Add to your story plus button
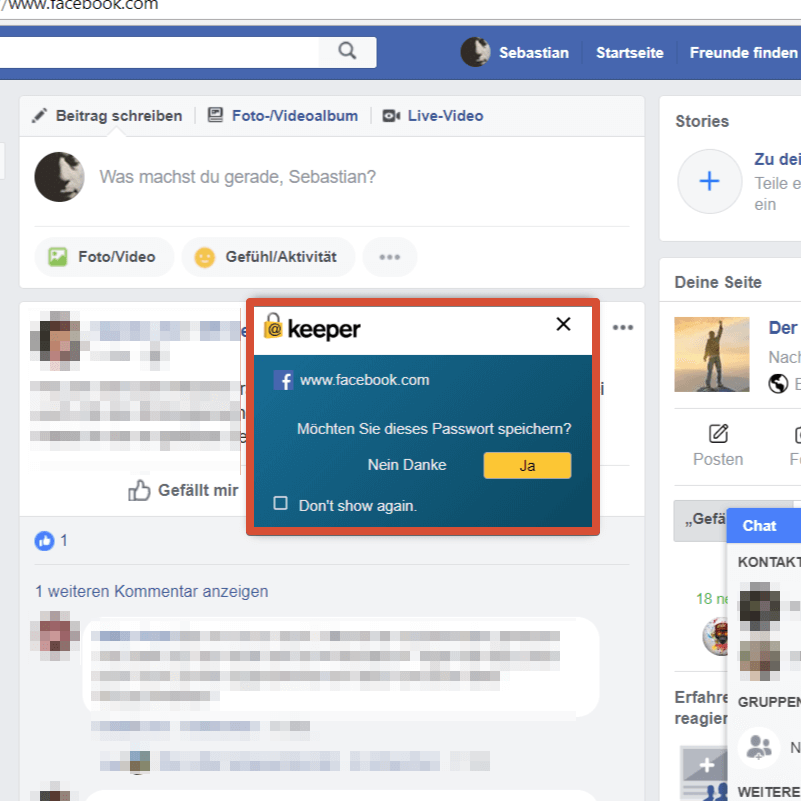 [x=709, y=181]
